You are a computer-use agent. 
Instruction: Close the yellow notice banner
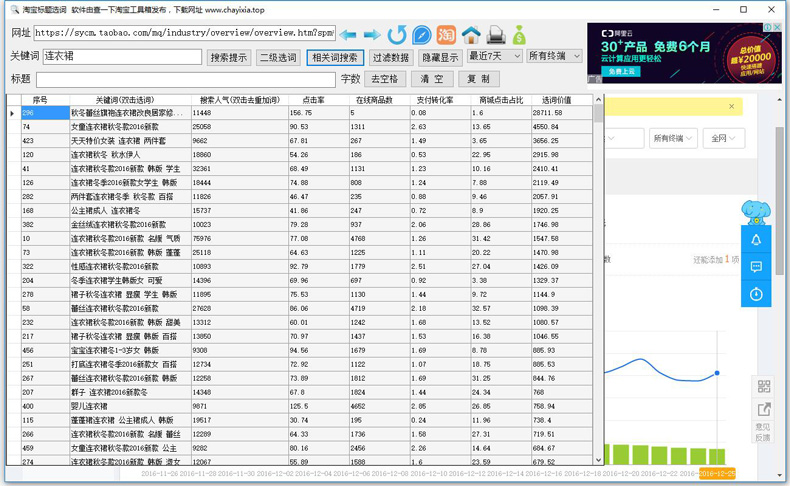pos(732,106)
